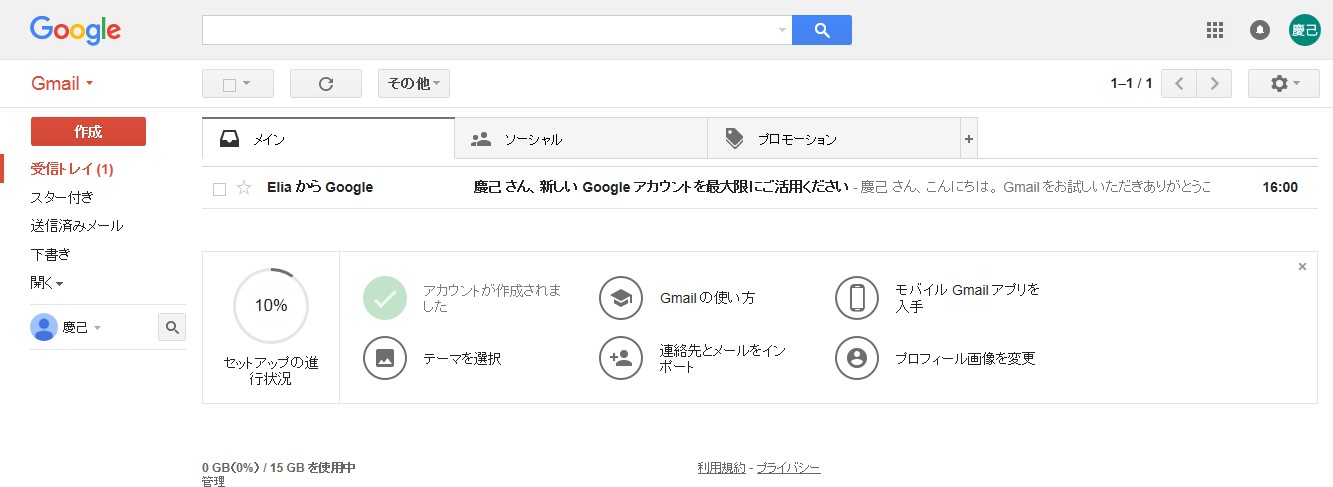
Task: Click the mobile Gmail app phone icon
Action: click(x=857, y=298)
